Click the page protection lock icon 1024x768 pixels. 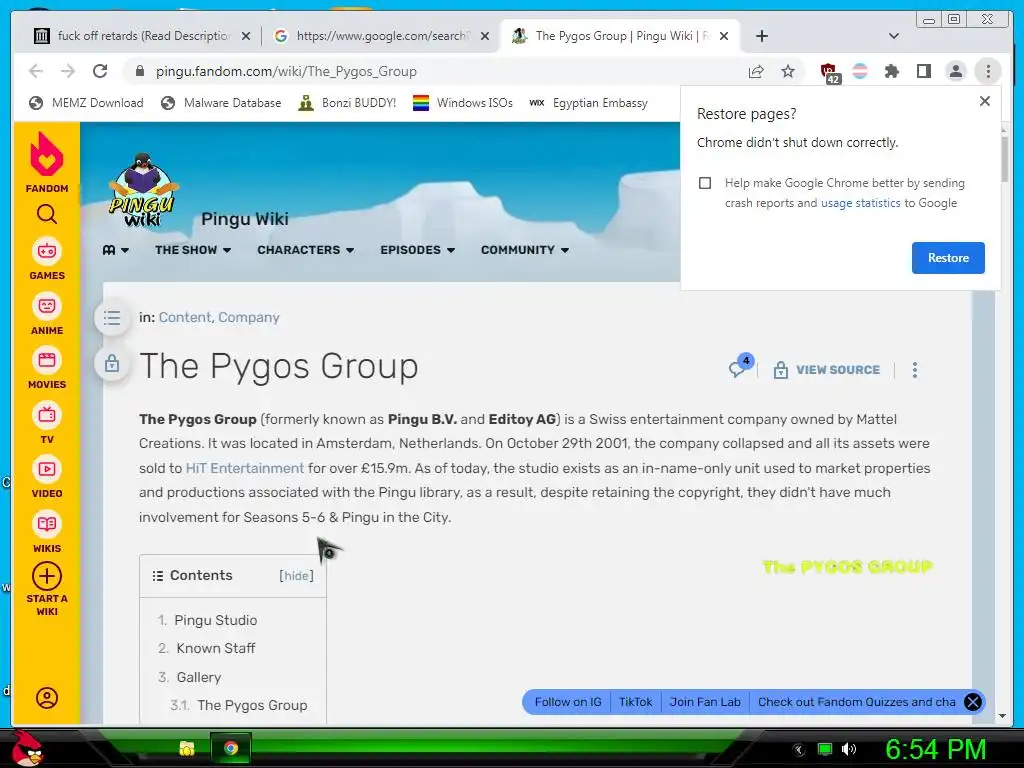click(x=112, y=363)
